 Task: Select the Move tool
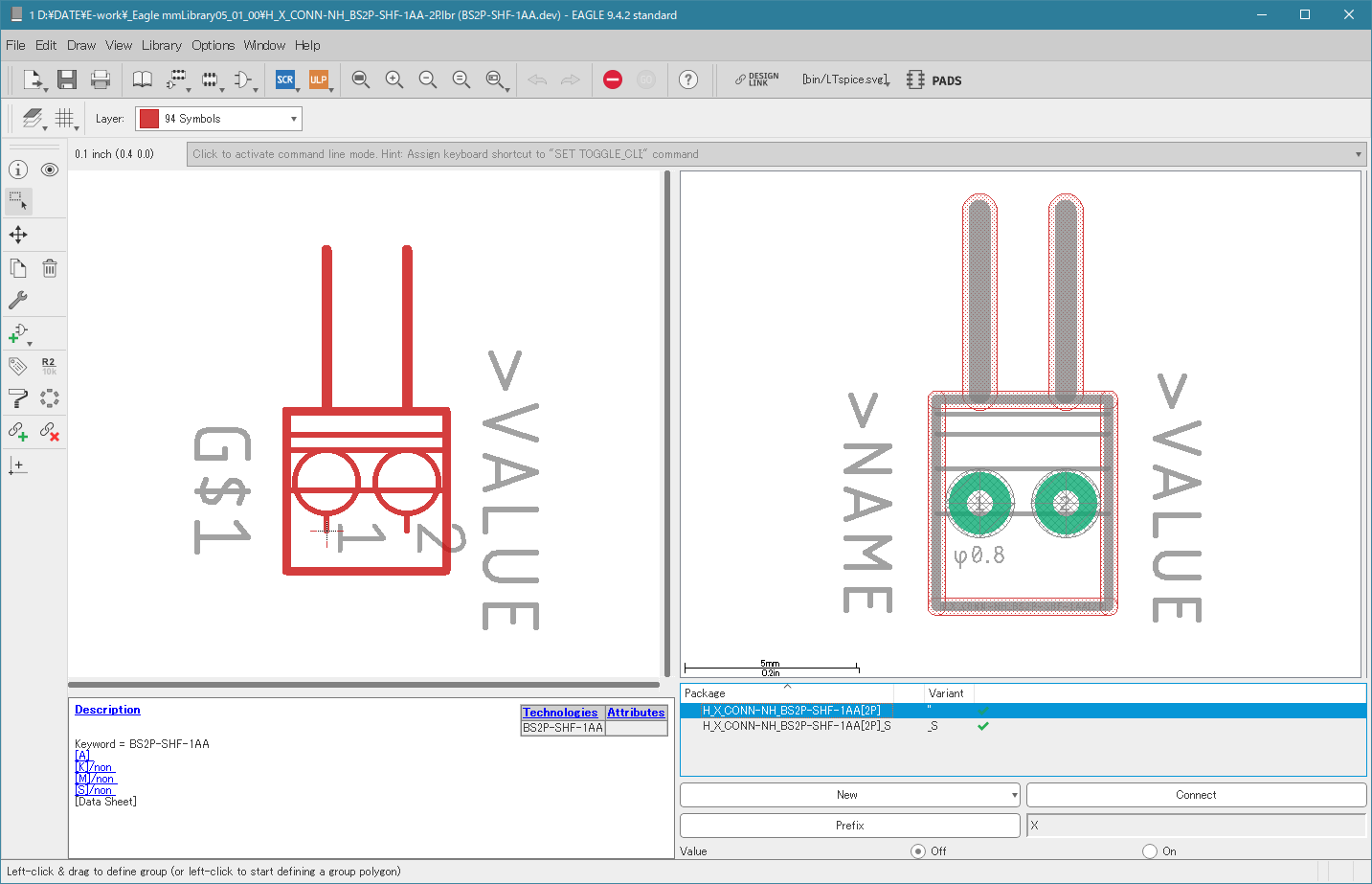coord(18,235)
